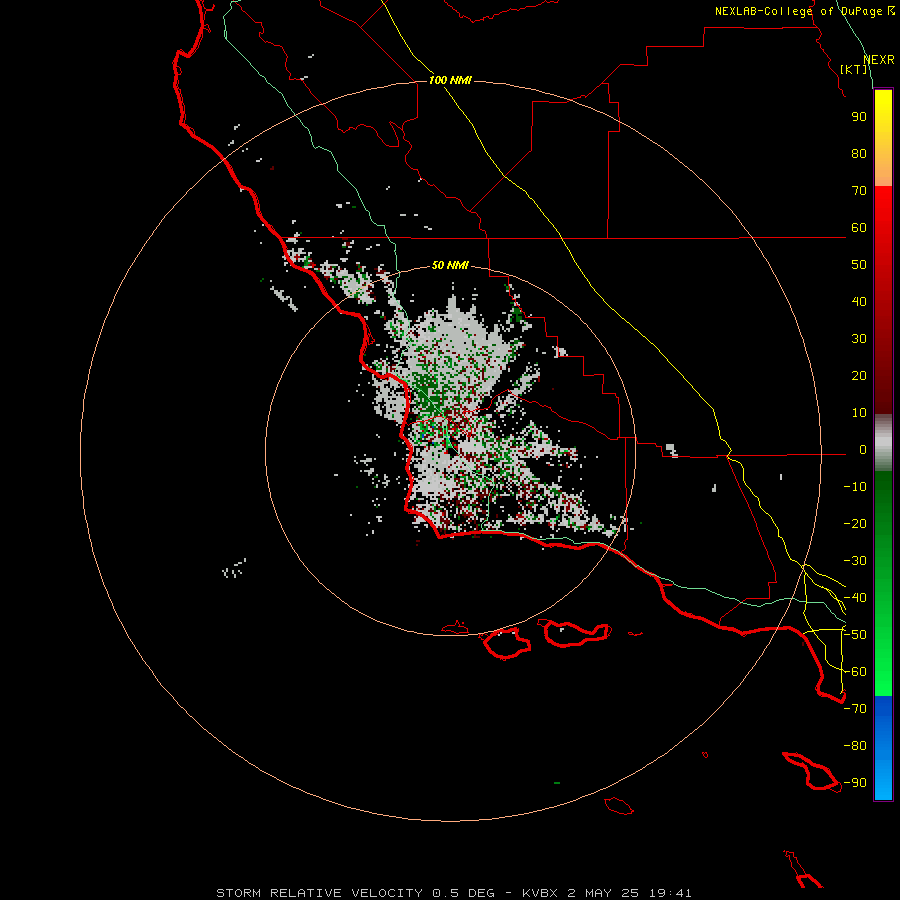
Task: Click the 50 value on velocity scale
Action: click(x=859, y=265)
